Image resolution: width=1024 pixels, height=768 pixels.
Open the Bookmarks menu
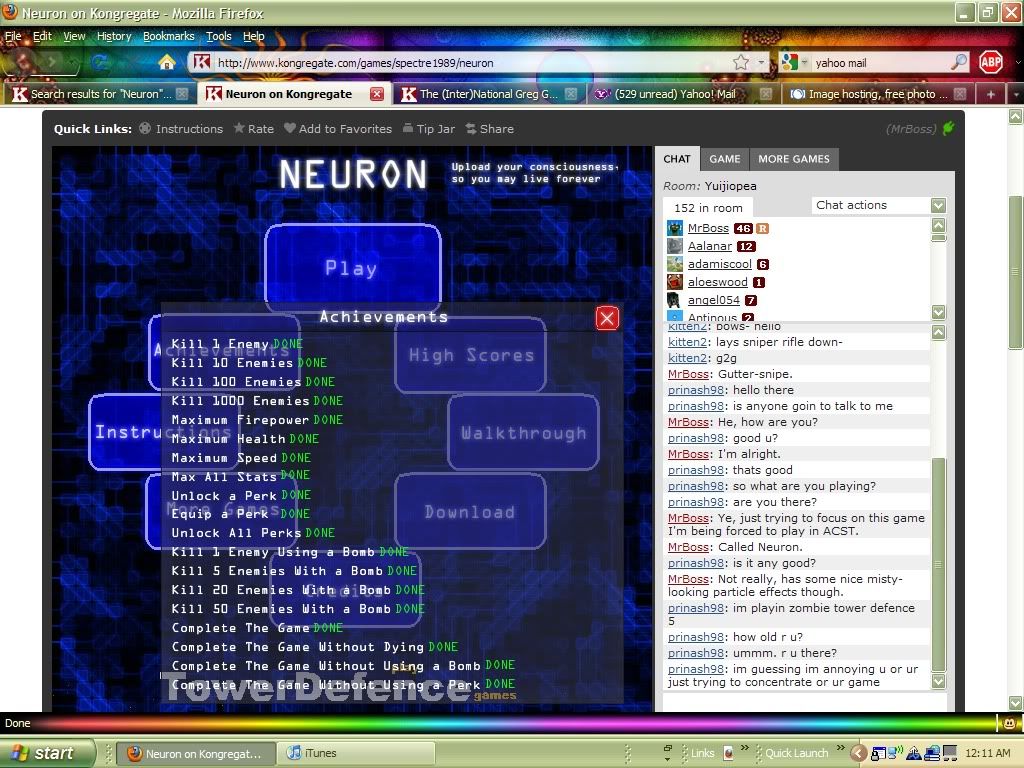point(168,36)
